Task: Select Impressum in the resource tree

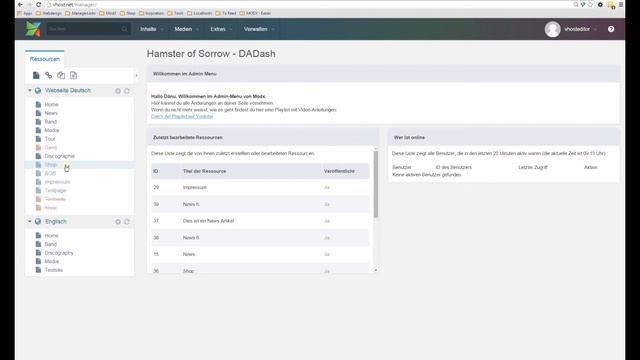Action: [x=57, y=182]
